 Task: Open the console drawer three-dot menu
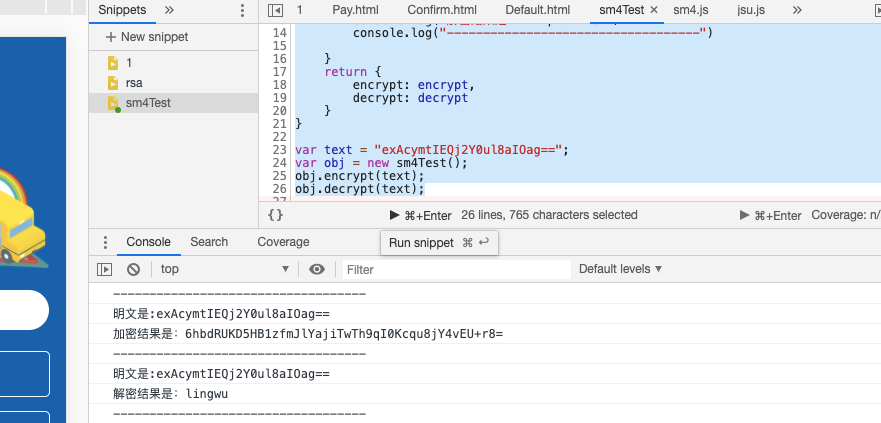(x=105, y=242)
